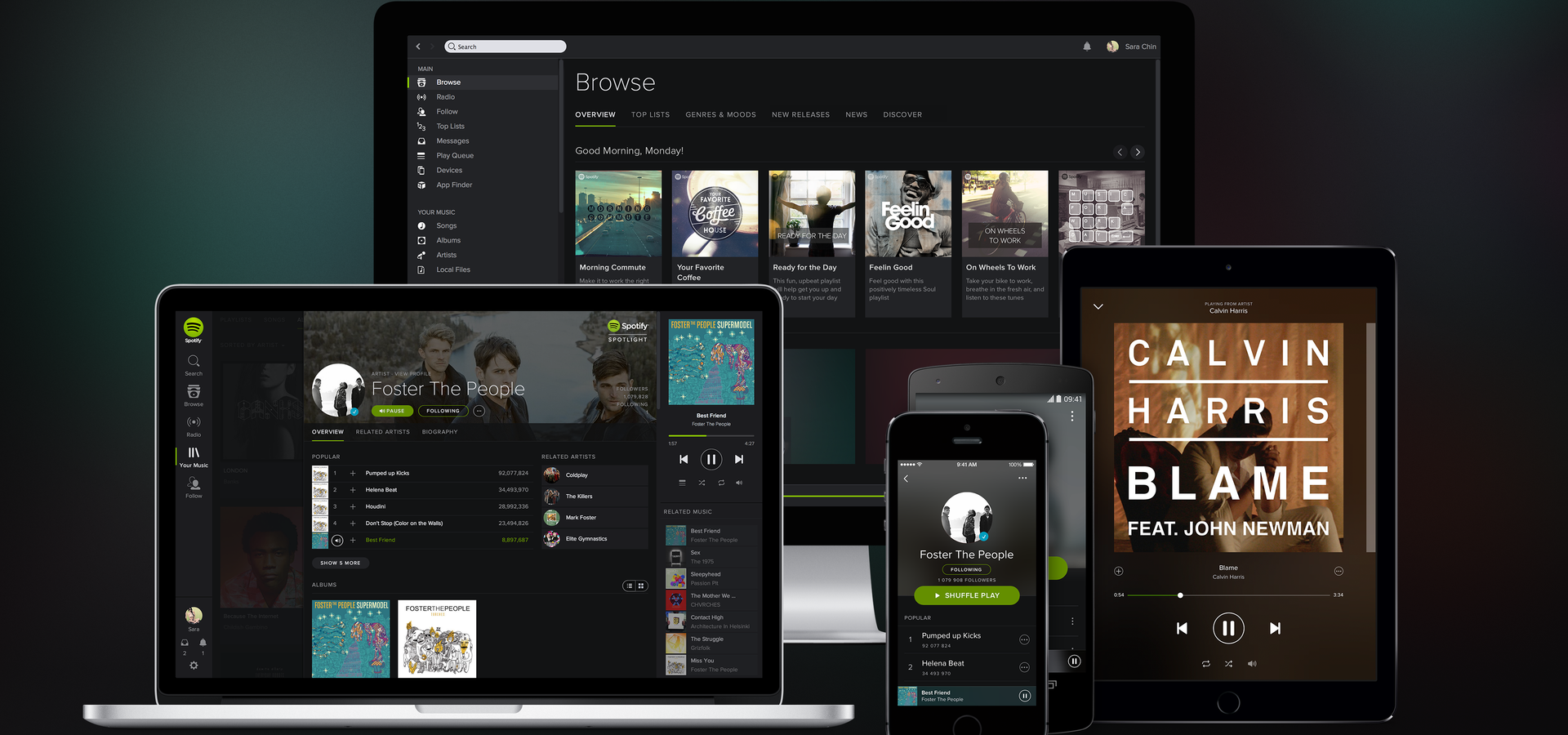Pause playback on the tablet
The height and width of the screenshot is (735, 1568).
[x=1228, y=628]
